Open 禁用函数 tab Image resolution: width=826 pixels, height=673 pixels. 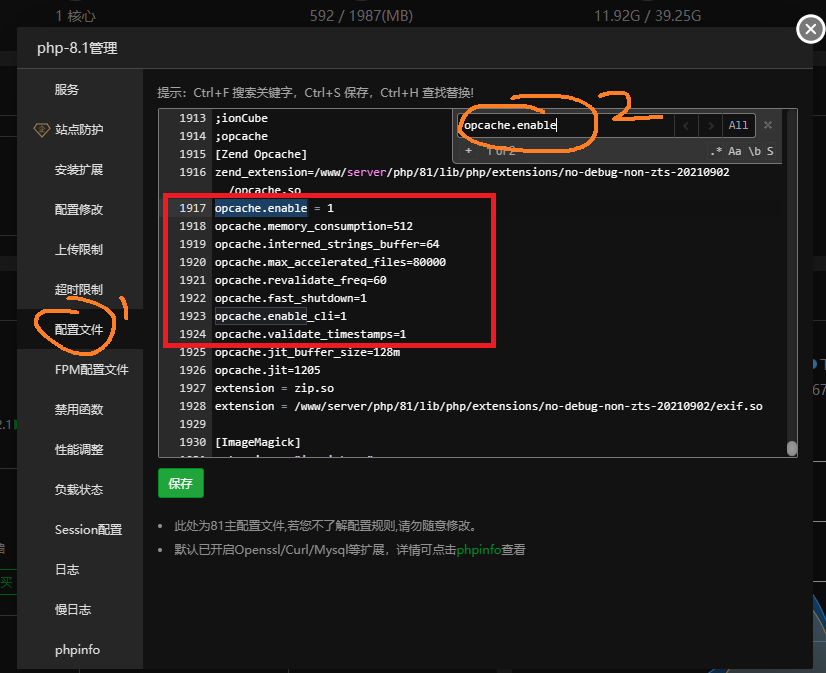[x=79, y=410]
